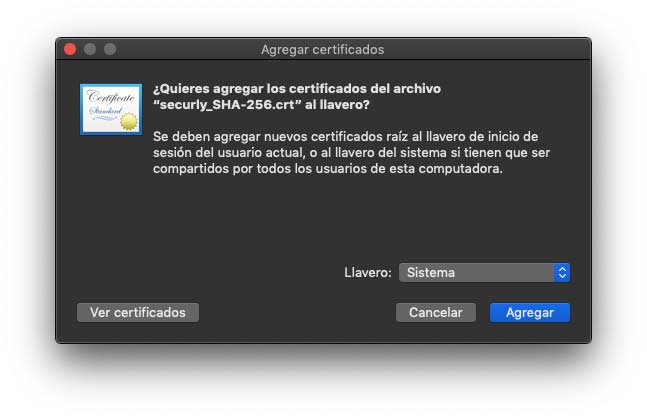Click the 'Llavero:' label
The image size is (647, 417).
[368, 273]
